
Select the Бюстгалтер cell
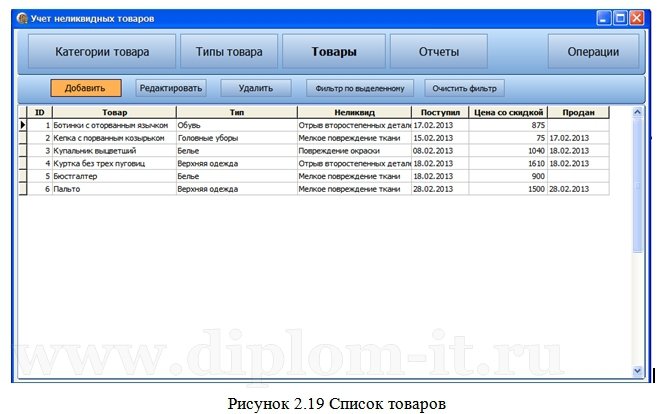point(114,176)
